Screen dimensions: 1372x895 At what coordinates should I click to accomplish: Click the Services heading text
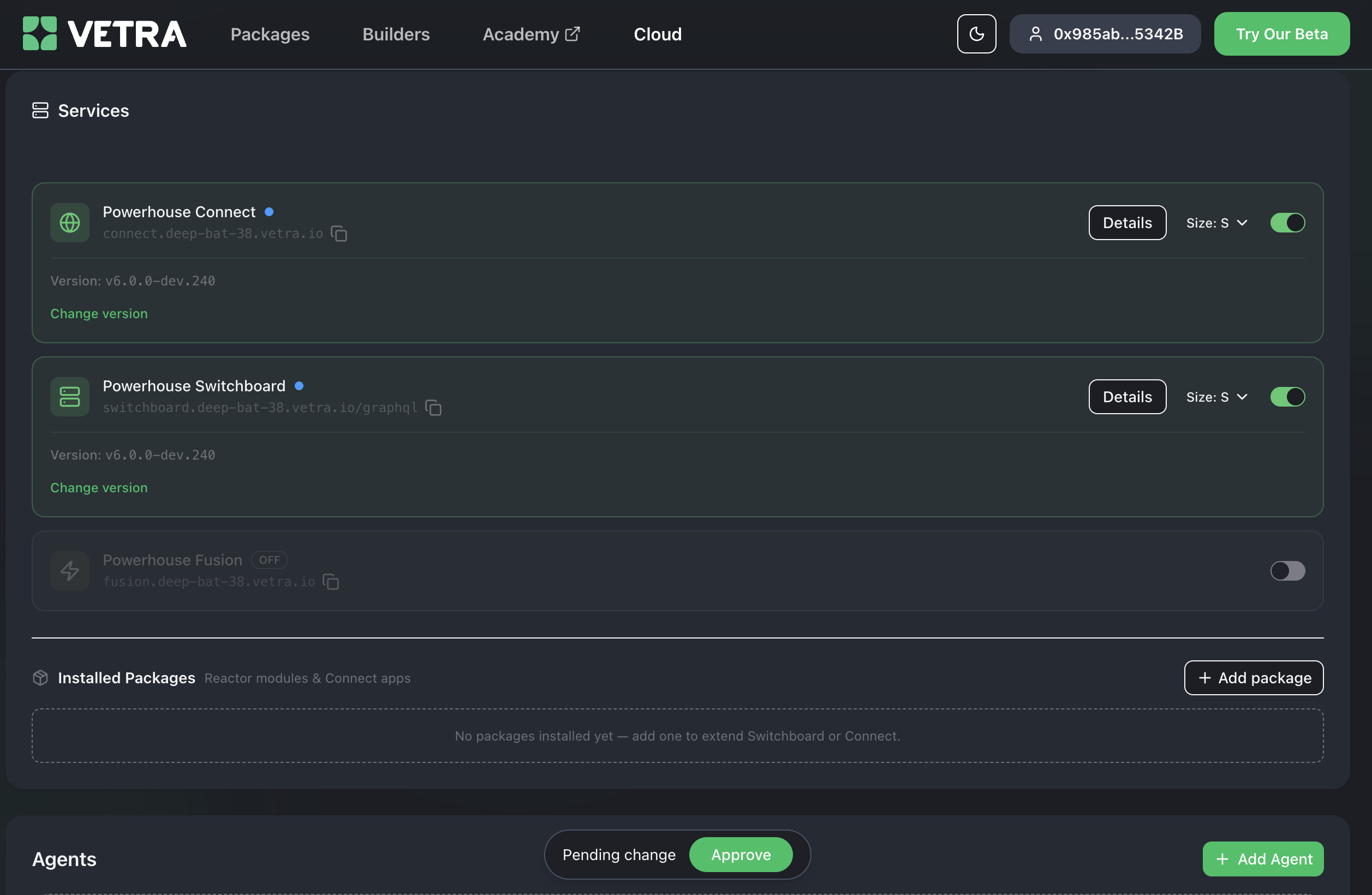point(93,110)
